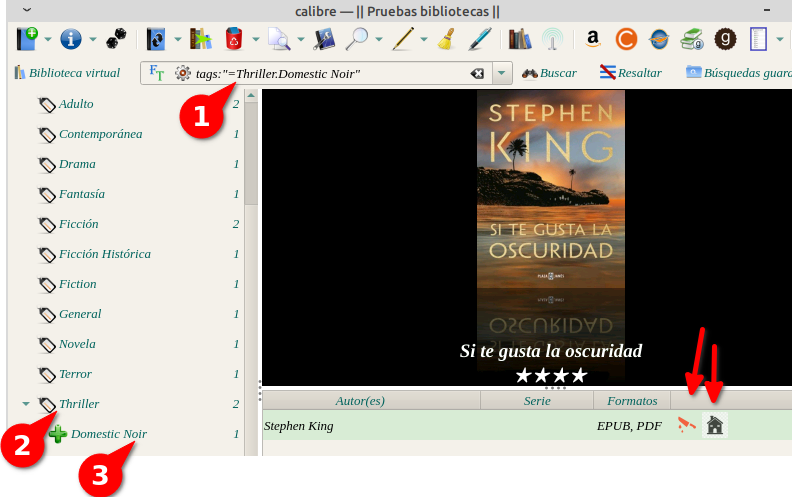The width and height of the screenshot is (792, 497).
Task: Open the book details dropdown arrow
Action: pyautogui.click(x=92, y=39)
